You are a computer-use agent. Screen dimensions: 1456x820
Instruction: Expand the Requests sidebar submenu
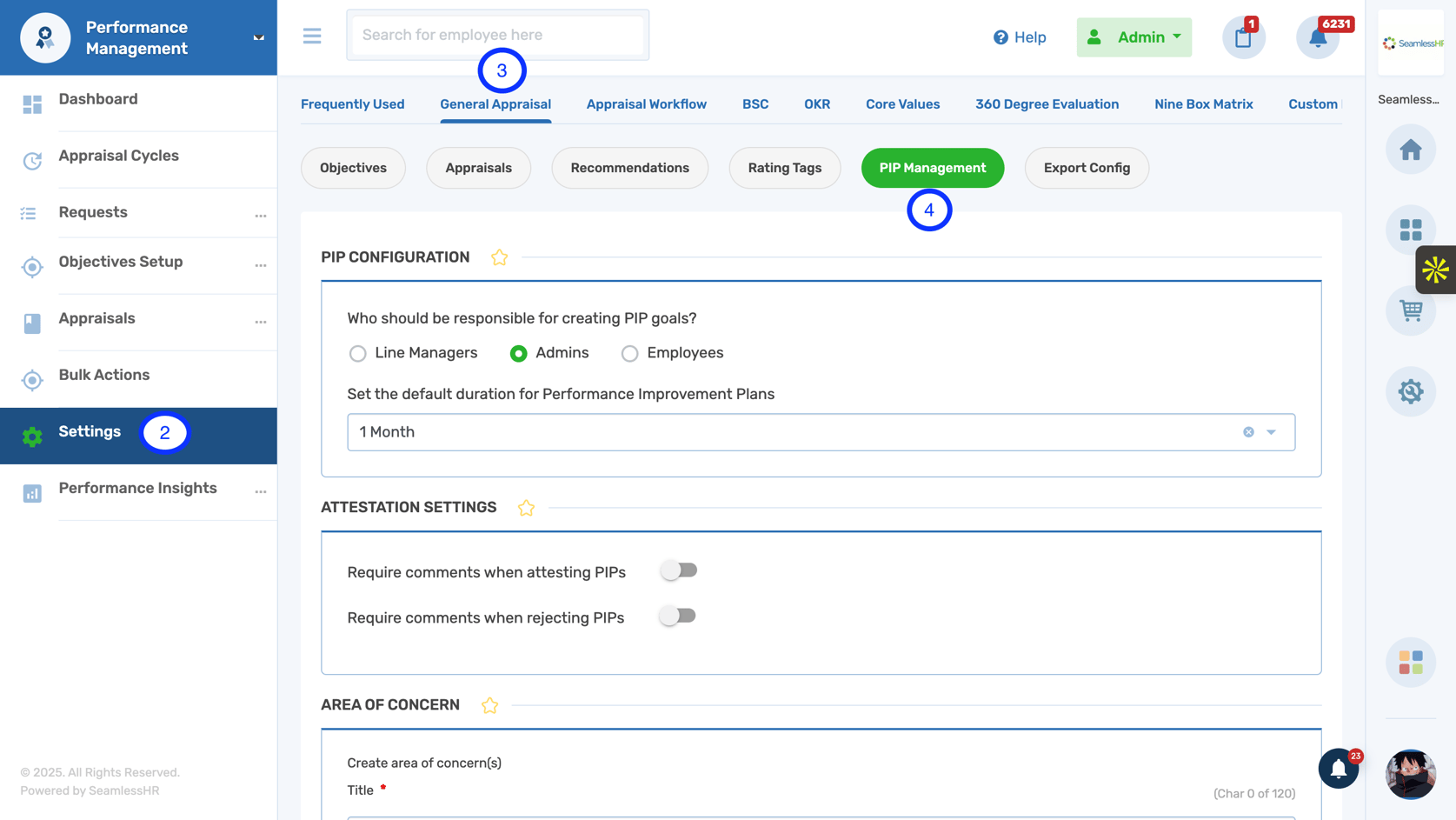[261, 215]
